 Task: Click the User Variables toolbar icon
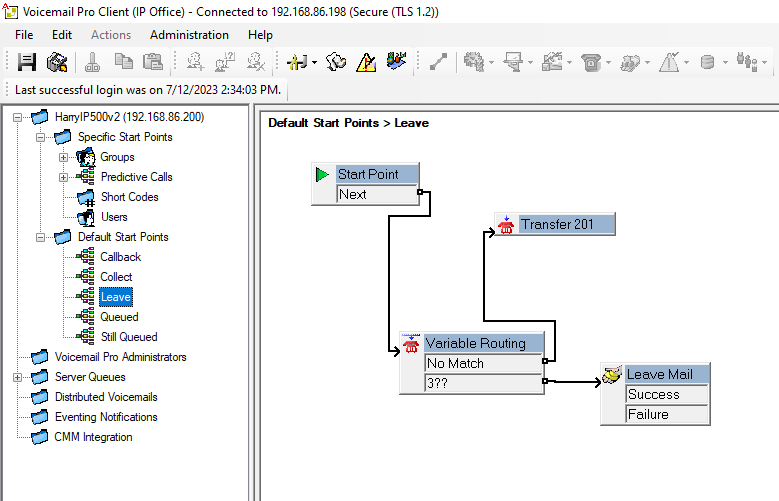[x=336, y=62]
